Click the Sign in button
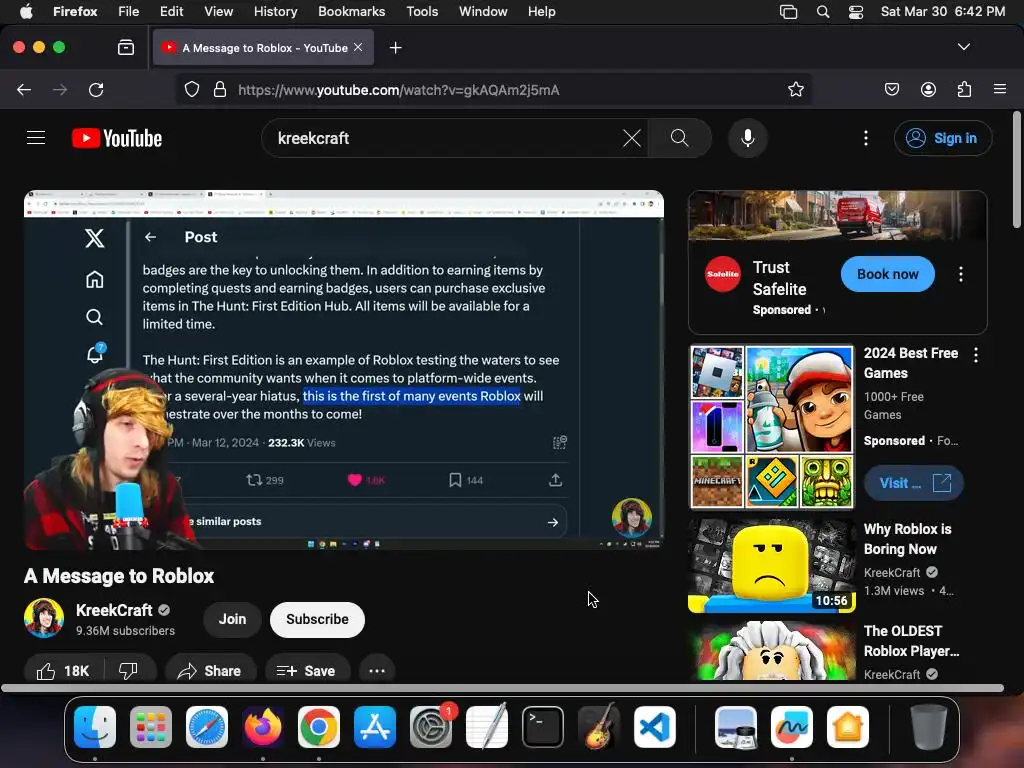 [943, 138]
